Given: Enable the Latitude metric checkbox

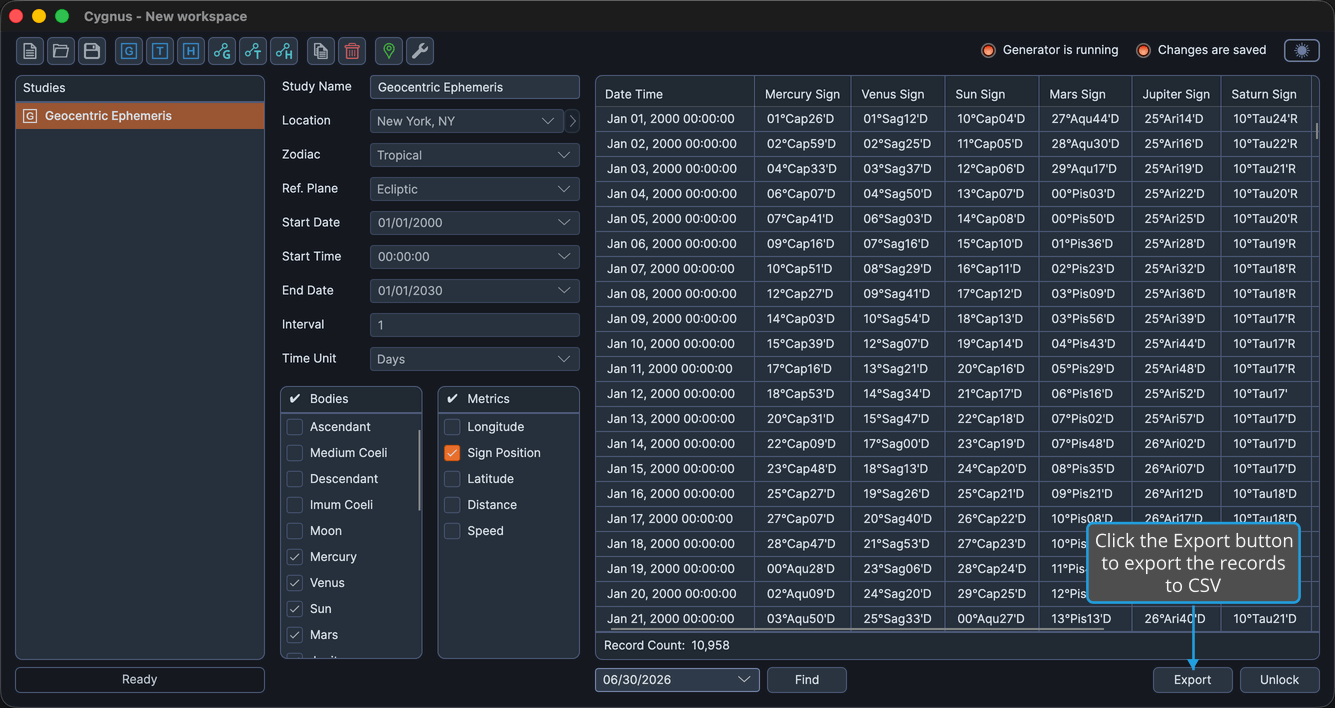Looking at the screenshot, I should pyautogui.click(x=452, y=479).
